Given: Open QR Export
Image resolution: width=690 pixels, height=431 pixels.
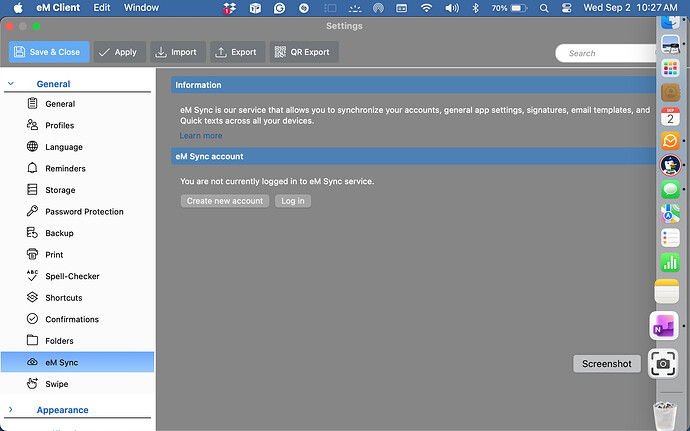Looking at the screenshot, I should 304,52.
